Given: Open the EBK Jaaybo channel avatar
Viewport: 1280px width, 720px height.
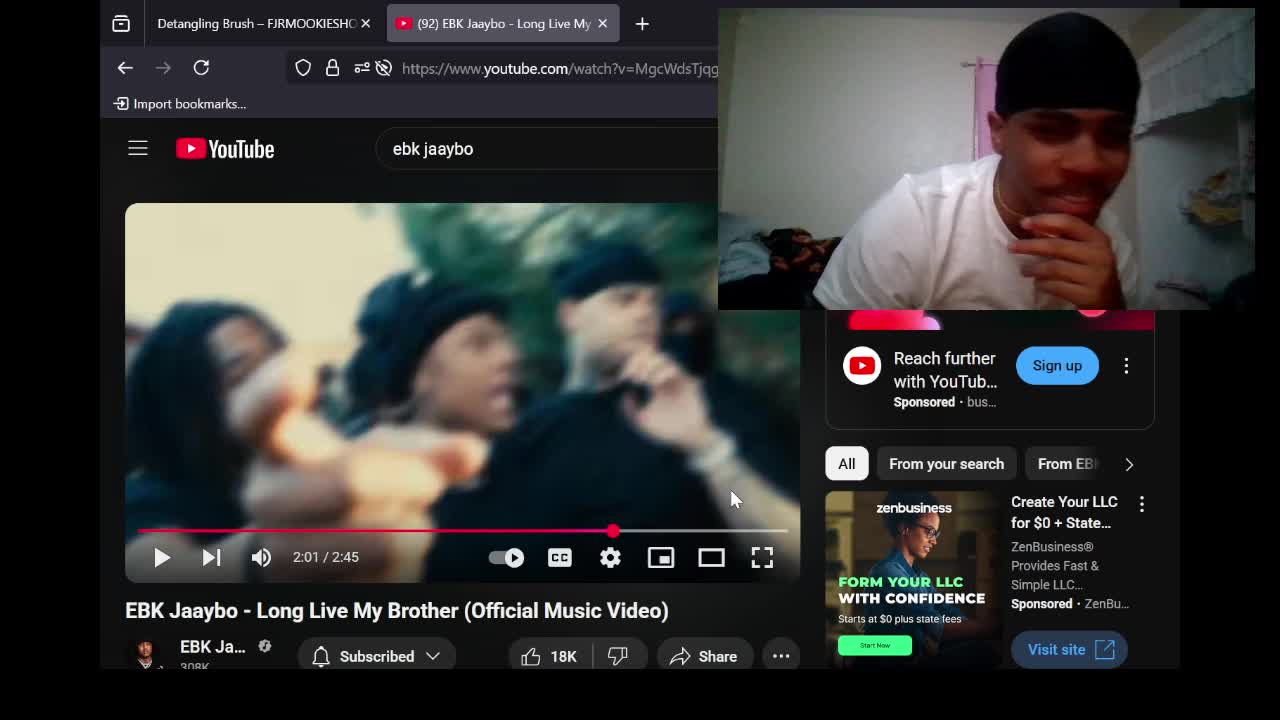Looking at the screenshot, I should click(146, 654).
